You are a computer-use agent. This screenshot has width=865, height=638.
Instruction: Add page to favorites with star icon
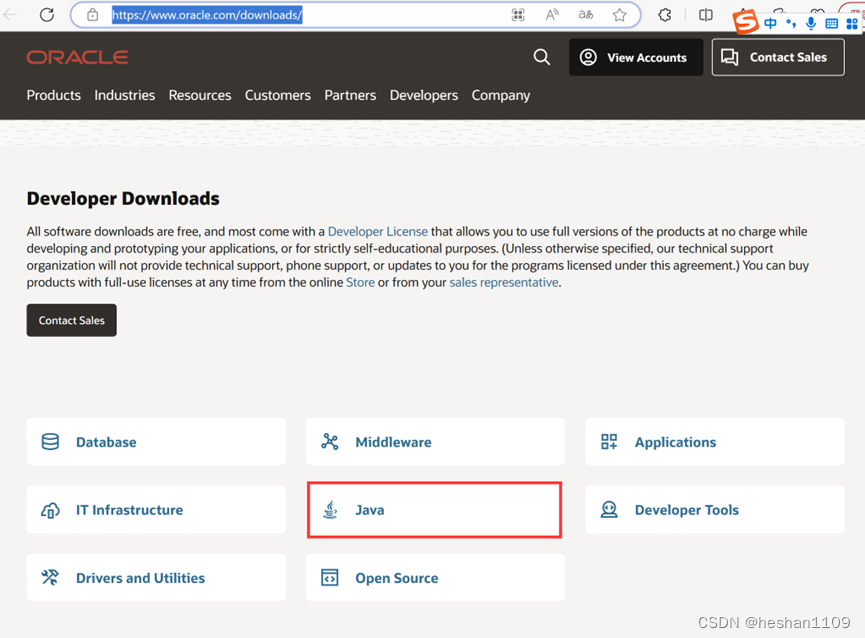point(620,15)
